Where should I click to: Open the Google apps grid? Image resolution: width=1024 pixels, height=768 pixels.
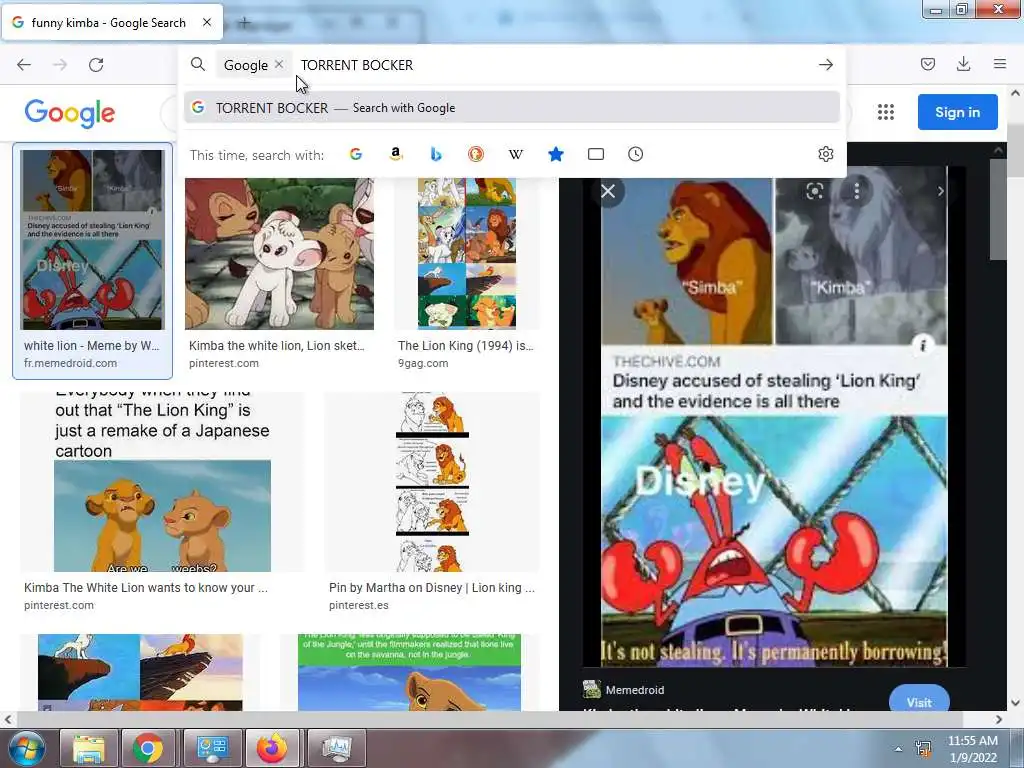(x=886, y=112)
